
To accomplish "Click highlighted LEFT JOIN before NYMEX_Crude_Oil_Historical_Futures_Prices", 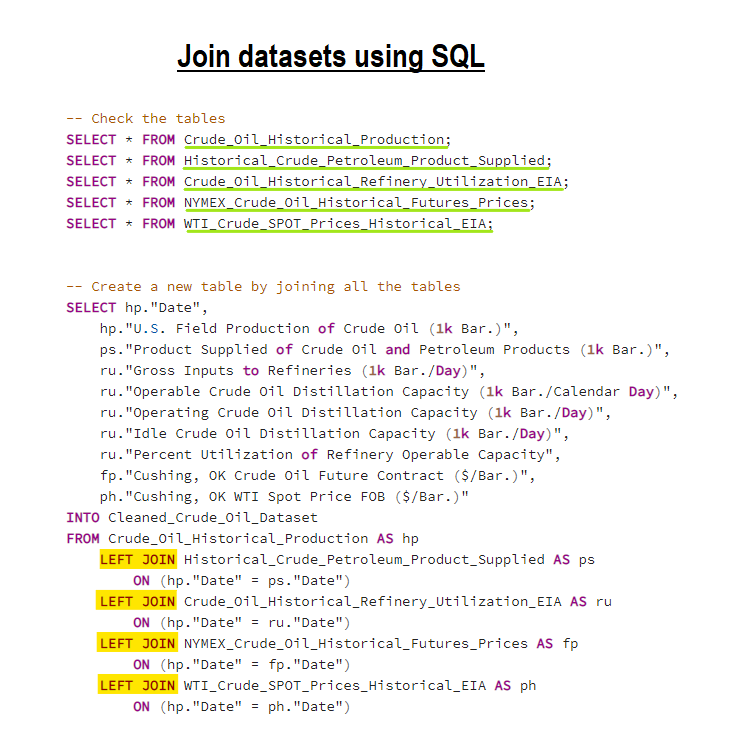I will [137, 643].
